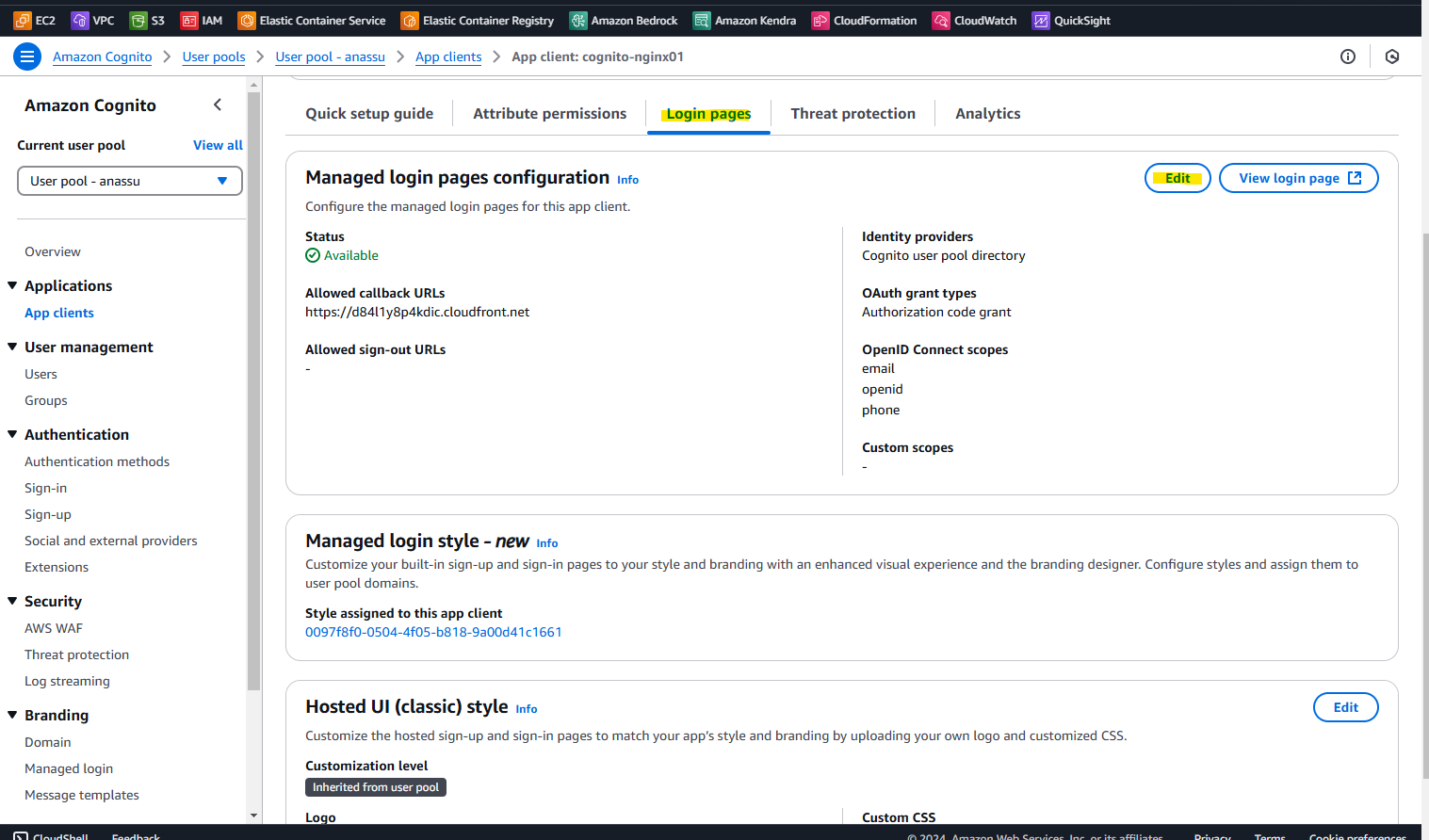Screen dimensions: 1429x840
Task: Open the navigation hamburger menu
Action: click(x=27, y=57)
